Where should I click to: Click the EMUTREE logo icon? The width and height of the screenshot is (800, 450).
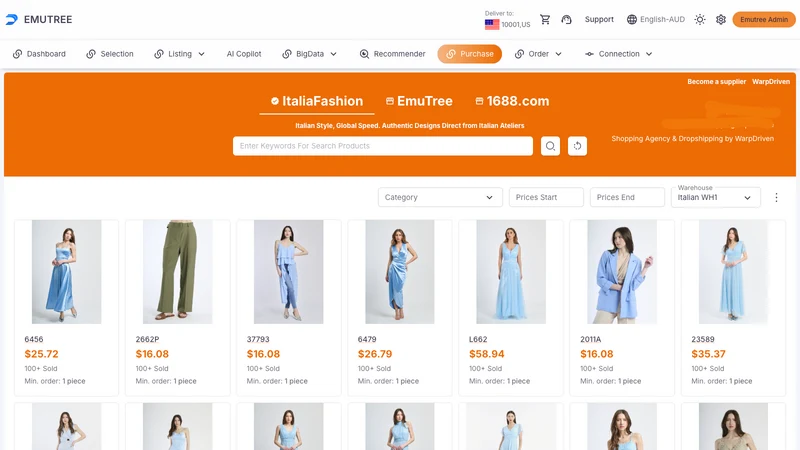coord(12,19)
